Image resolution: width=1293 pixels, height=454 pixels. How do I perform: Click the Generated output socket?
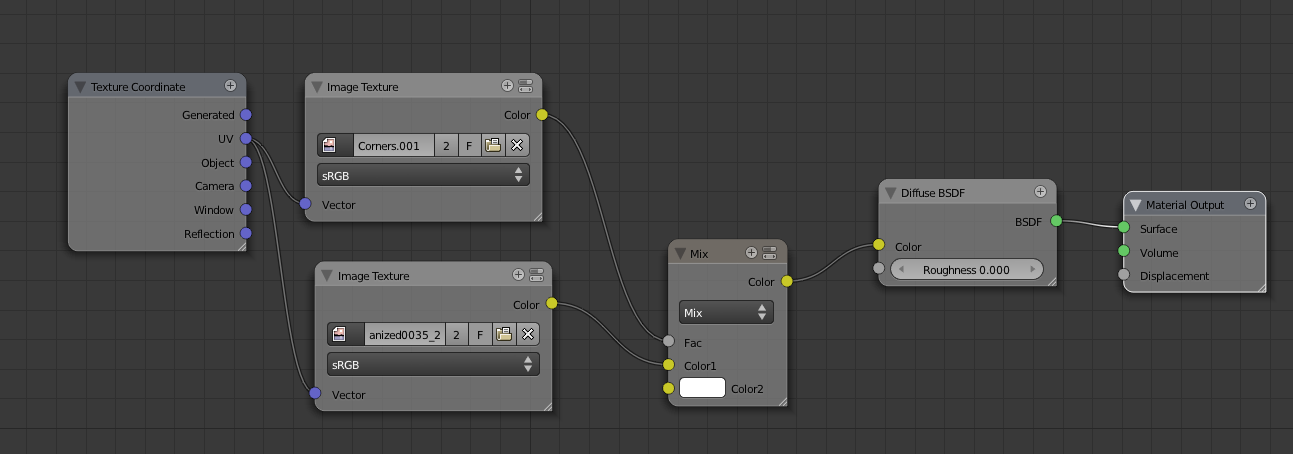(246, 115)
